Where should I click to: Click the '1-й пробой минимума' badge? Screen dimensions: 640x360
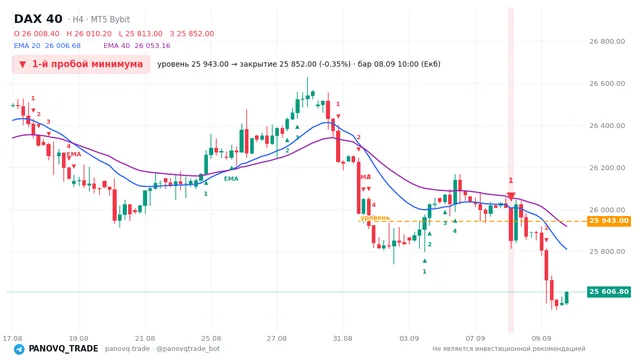point(81,64)
